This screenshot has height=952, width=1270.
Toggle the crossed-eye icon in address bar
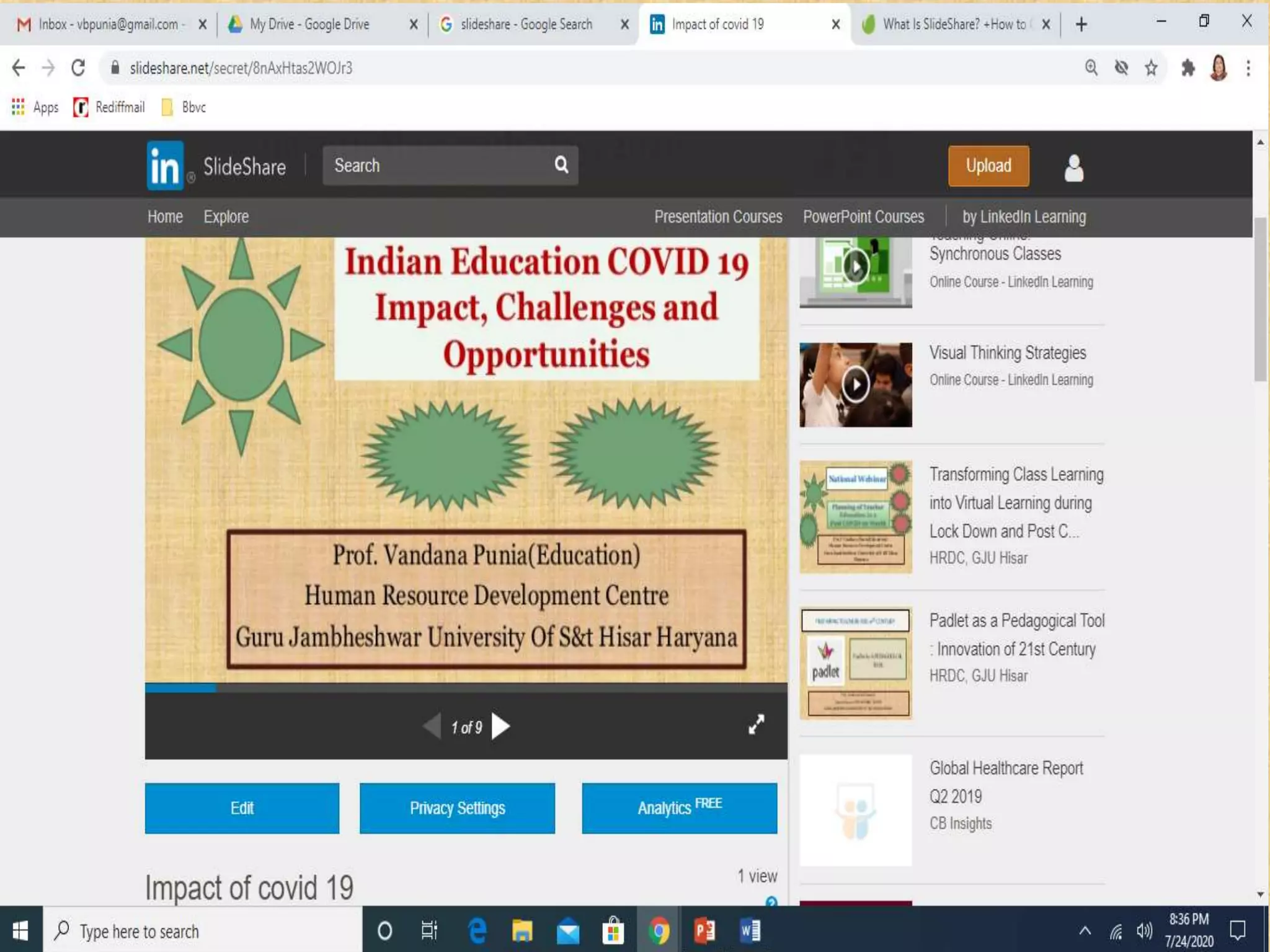[x=1121, y=68]
